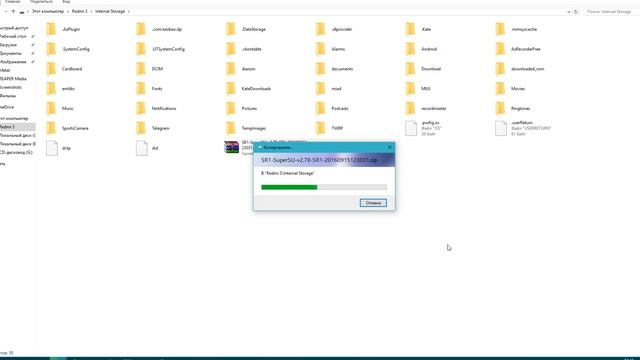Image resolution: width=640 pixels, height=360 pixels.
Task: Open Рабочий стол in the sidebar
Action: coord(13,36)
